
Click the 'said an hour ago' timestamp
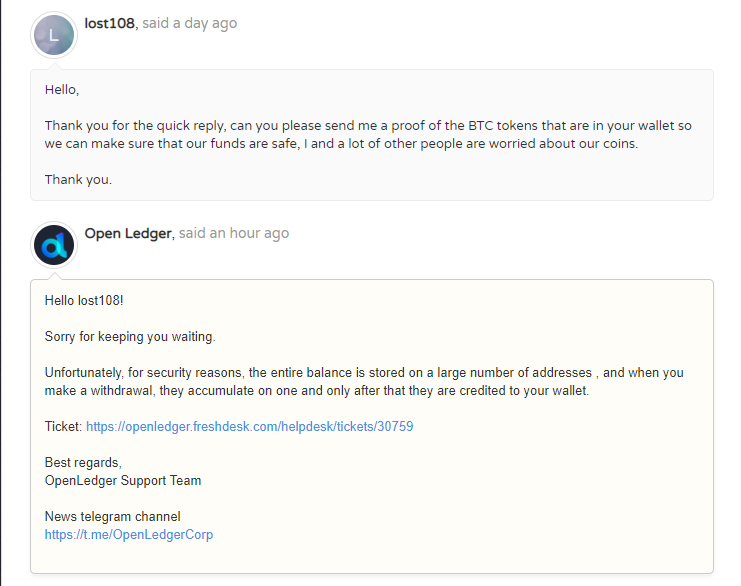(234, 233)
